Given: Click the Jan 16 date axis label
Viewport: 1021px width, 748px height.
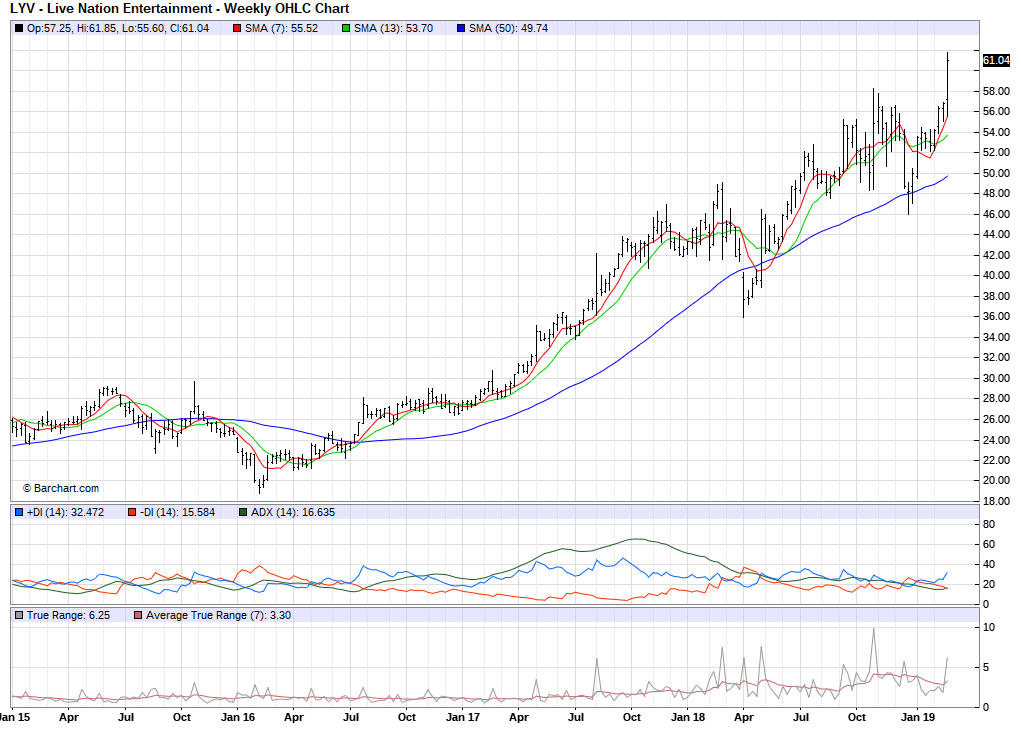Looking at the screenshot, I should tap(238, 717).
